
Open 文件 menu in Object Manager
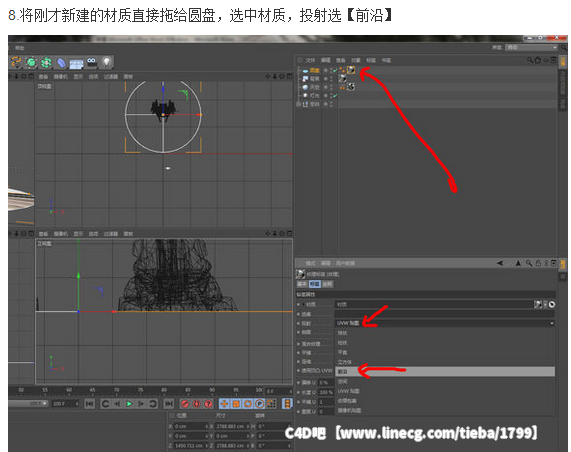coord(310,60)
